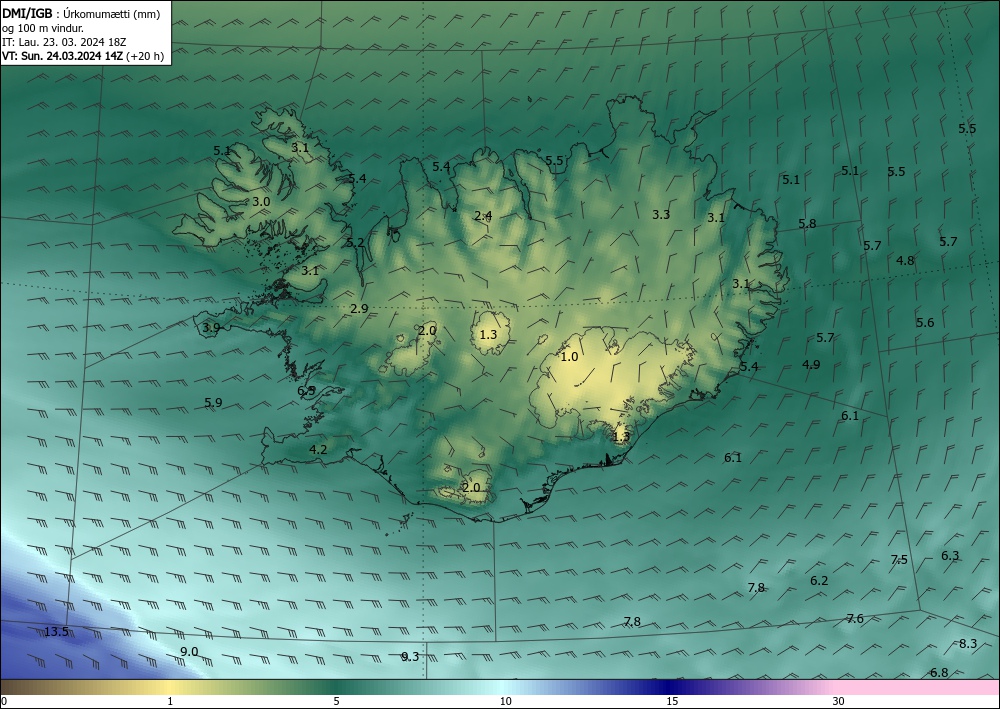The image size is (1000, 709).
Task: Click the 9.0 precipitable water value
Action: tap(189, 652)
